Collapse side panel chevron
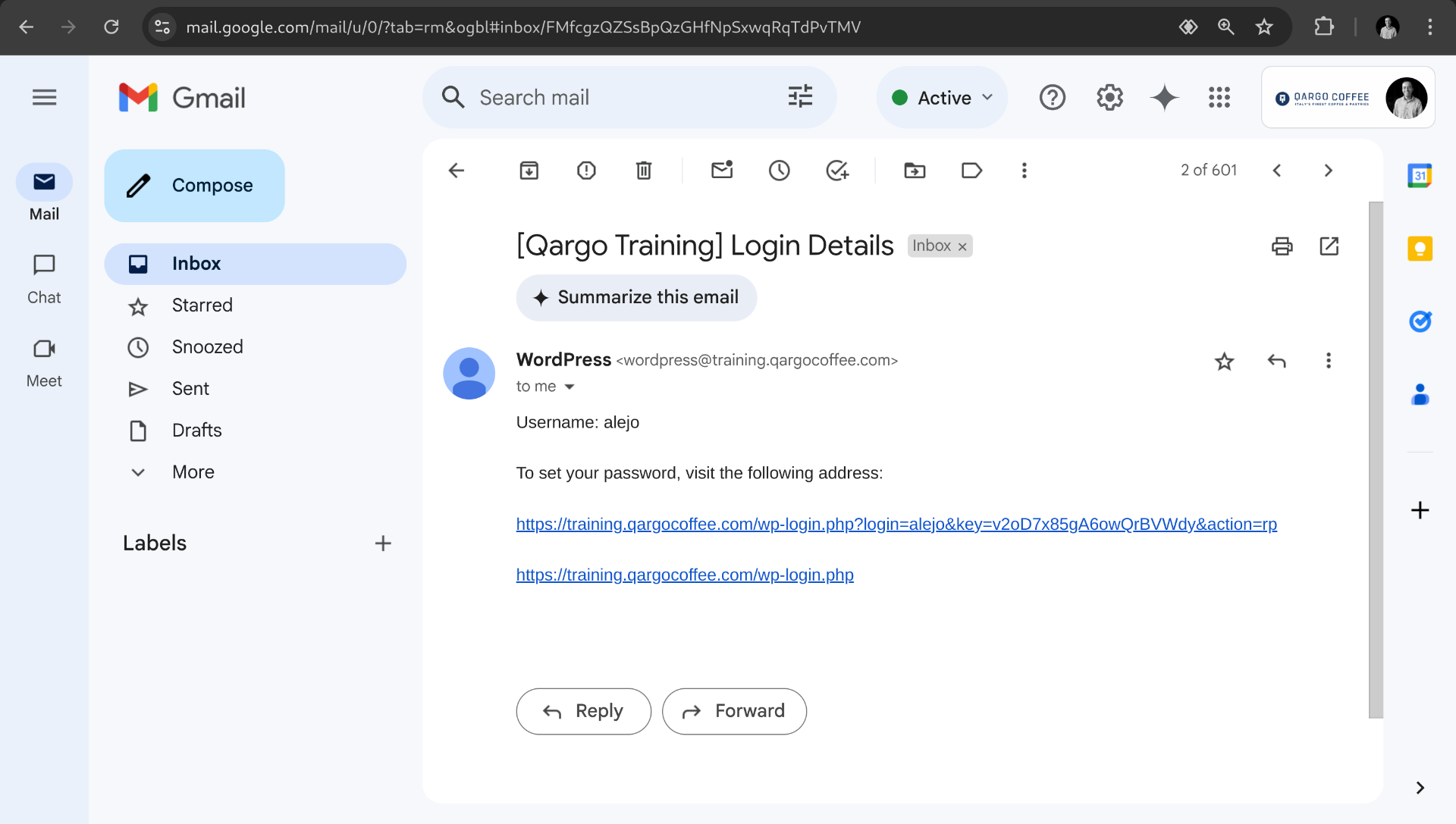Image resolution: width=1456 pixels, height=824 pixels. tap(1420, 788)
